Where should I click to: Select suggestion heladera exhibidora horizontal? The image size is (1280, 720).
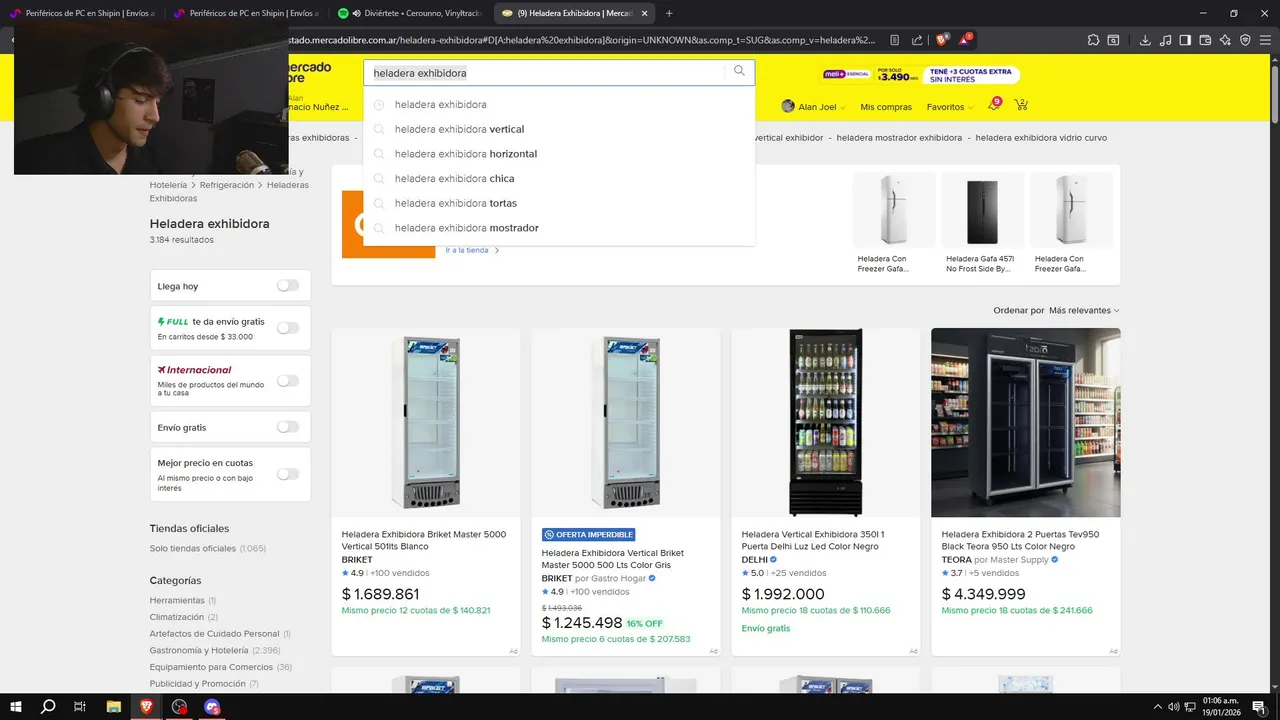[x=559, y=154]
